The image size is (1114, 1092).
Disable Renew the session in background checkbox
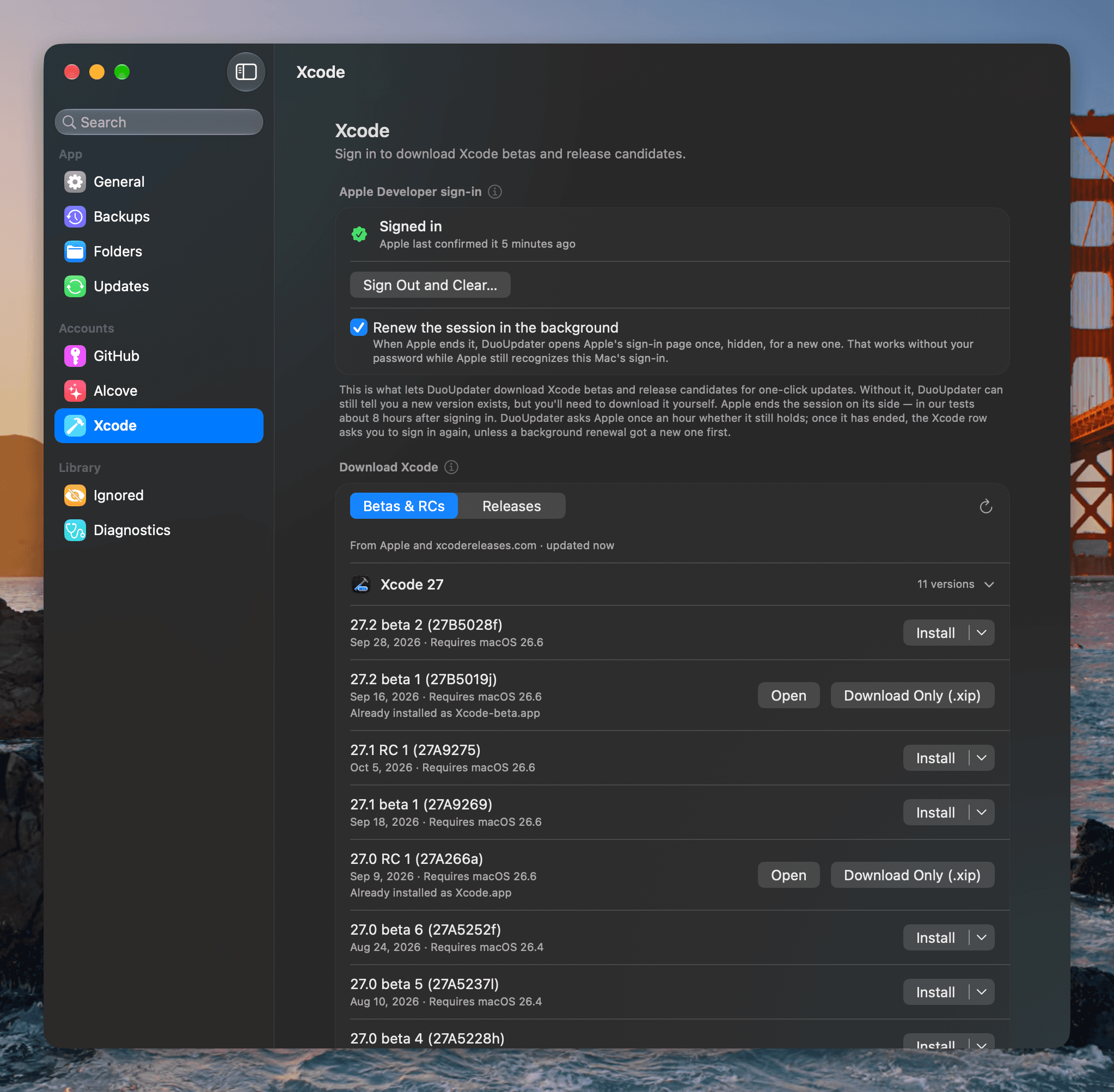358,328
